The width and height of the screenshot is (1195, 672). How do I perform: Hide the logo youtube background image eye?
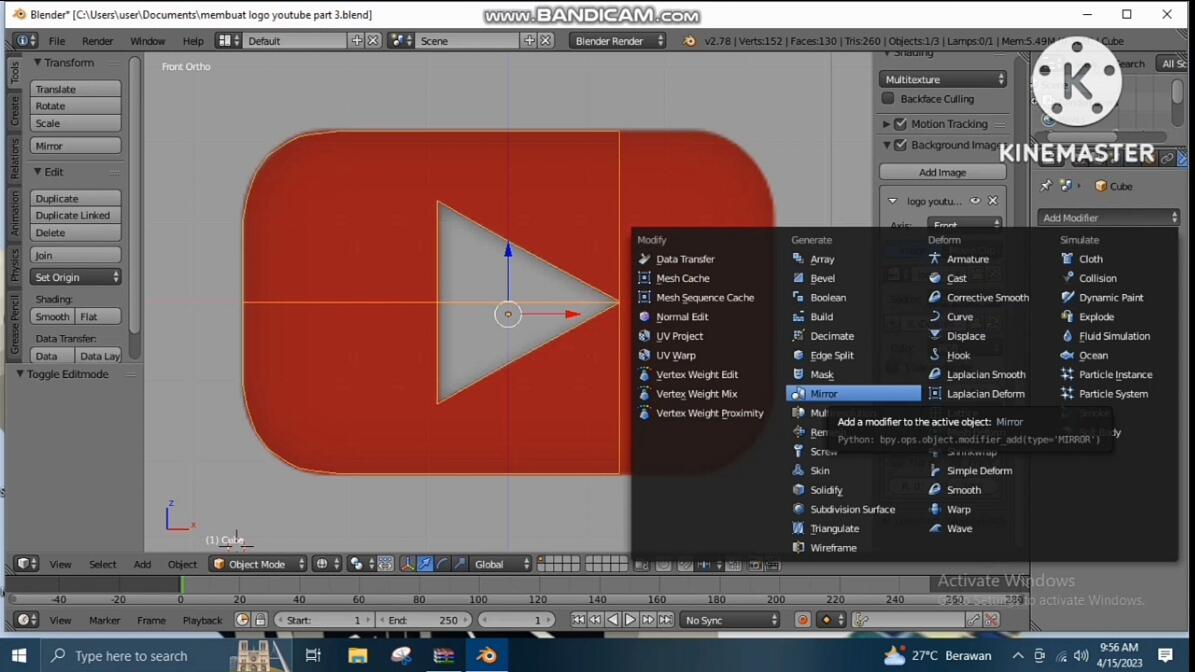pos(975,201)
